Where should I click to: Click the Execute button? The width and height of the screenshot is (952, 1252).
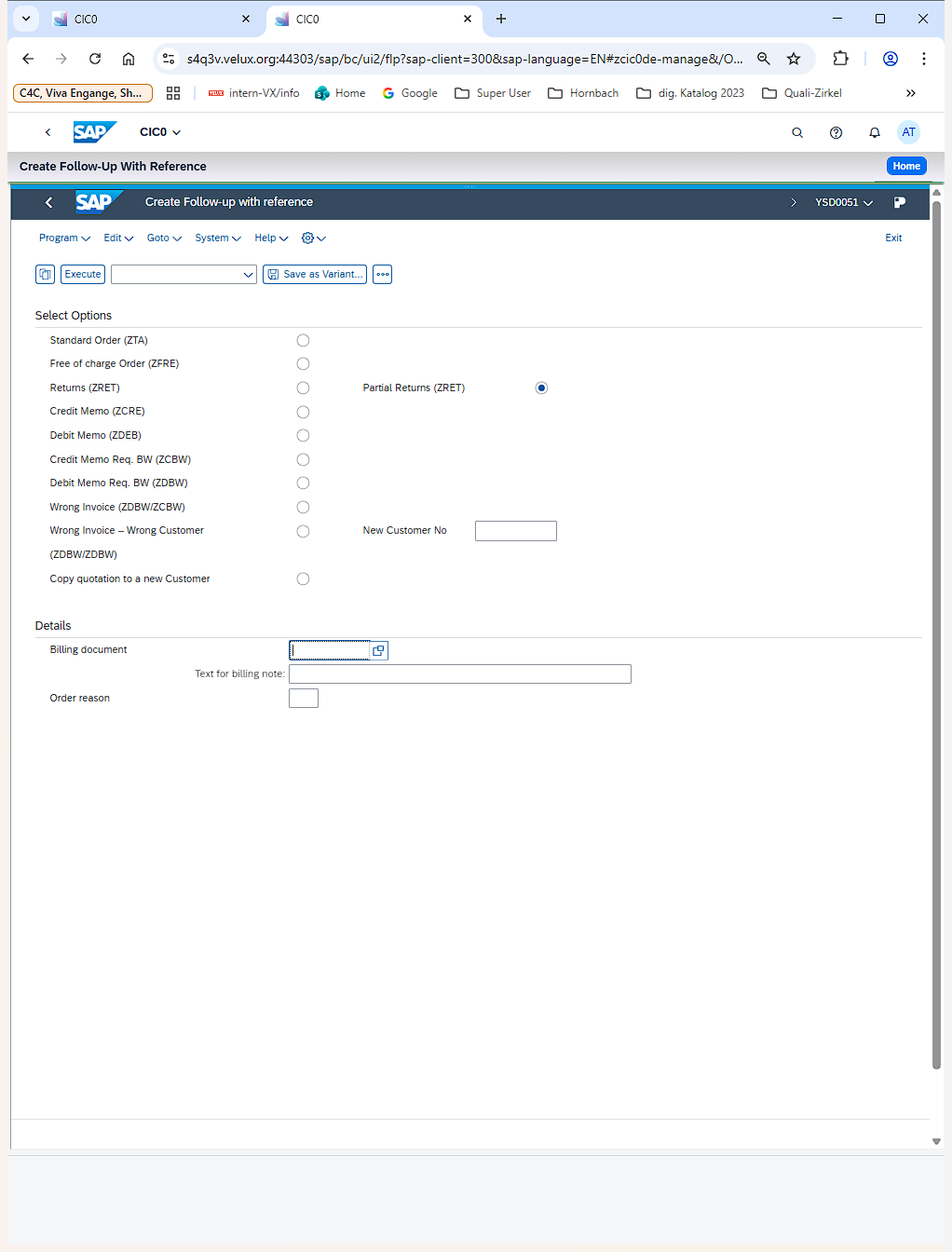point(83,275)
